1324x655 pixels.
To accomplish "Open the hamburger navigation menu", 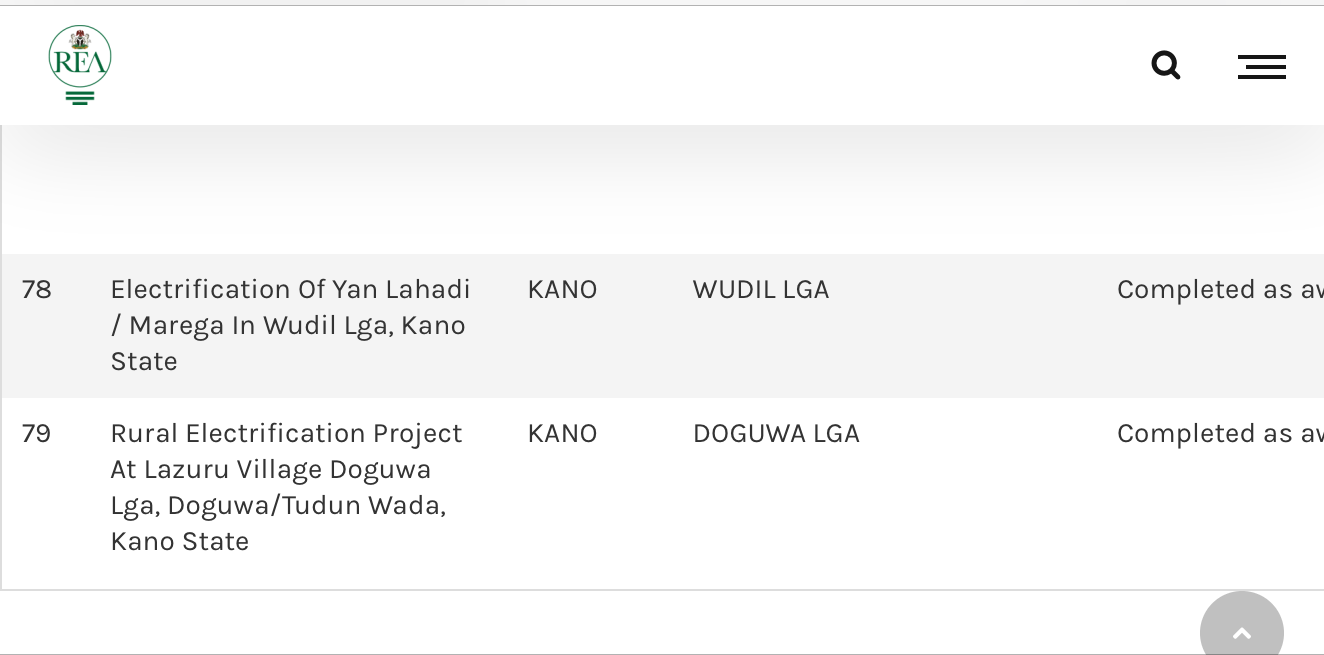I will click(1262, 67).
